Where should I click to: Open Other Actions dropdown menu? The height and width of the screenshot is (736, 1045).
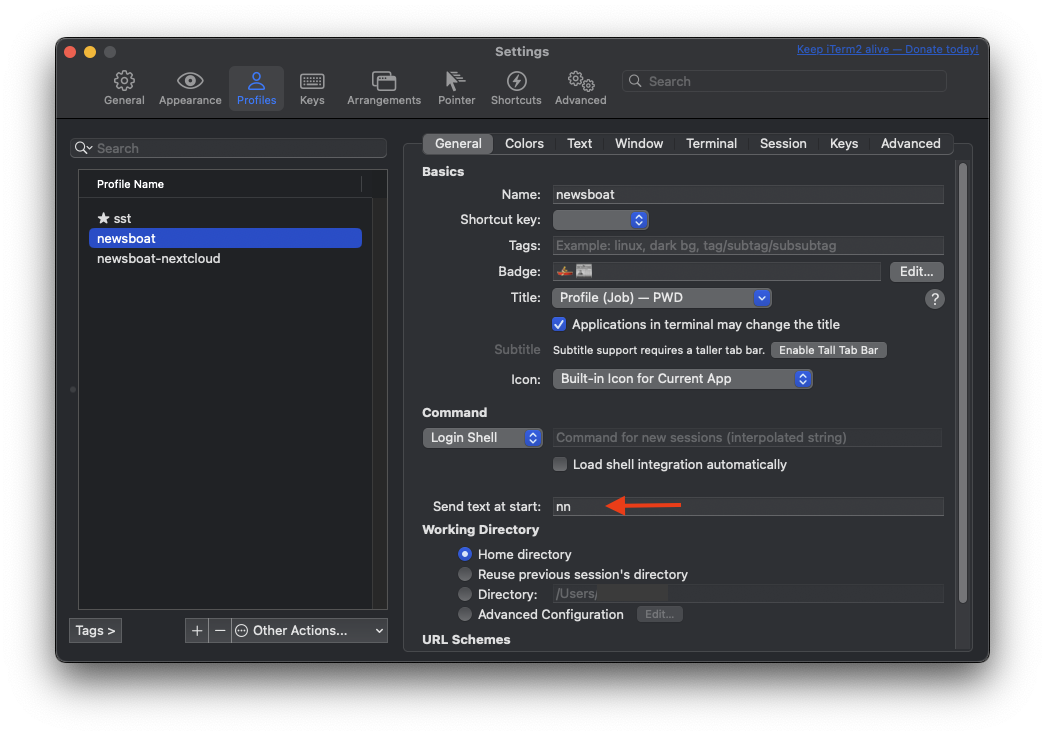point(310,631)
